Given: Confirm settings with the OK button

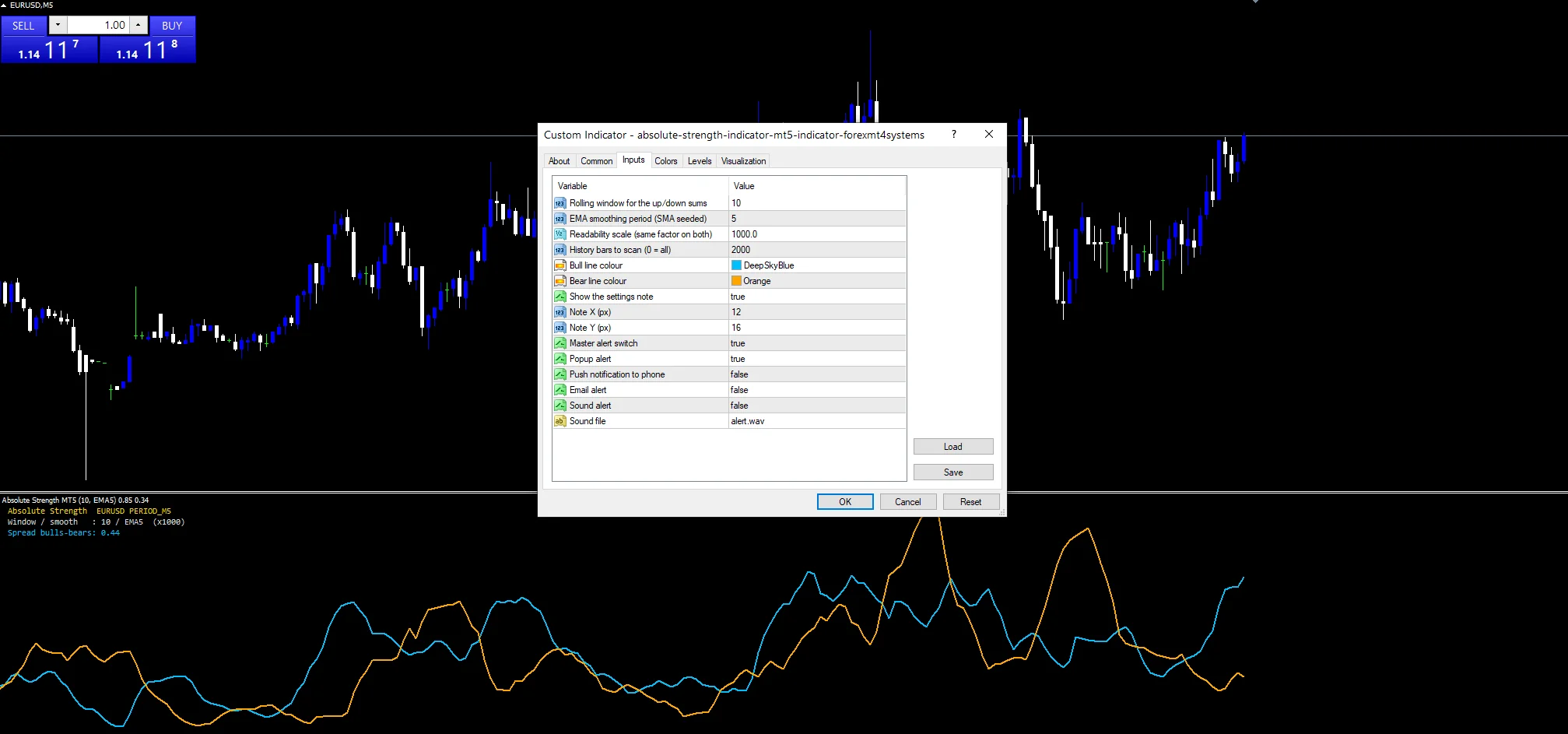Looking at the screenshot, I should click(x=845, y=502).
